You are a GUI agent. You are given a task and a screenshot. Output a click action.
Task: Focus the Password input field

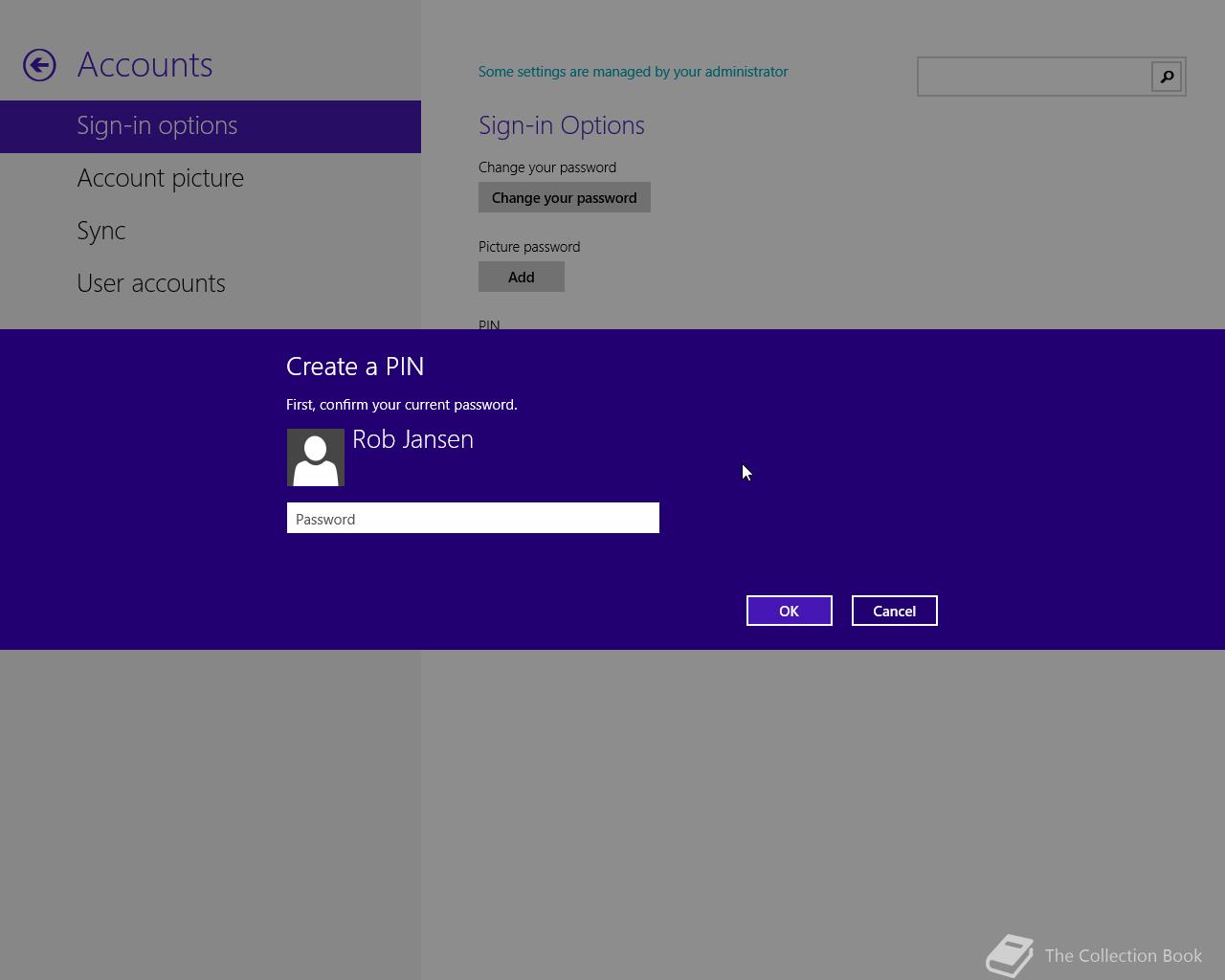[473, 518]
